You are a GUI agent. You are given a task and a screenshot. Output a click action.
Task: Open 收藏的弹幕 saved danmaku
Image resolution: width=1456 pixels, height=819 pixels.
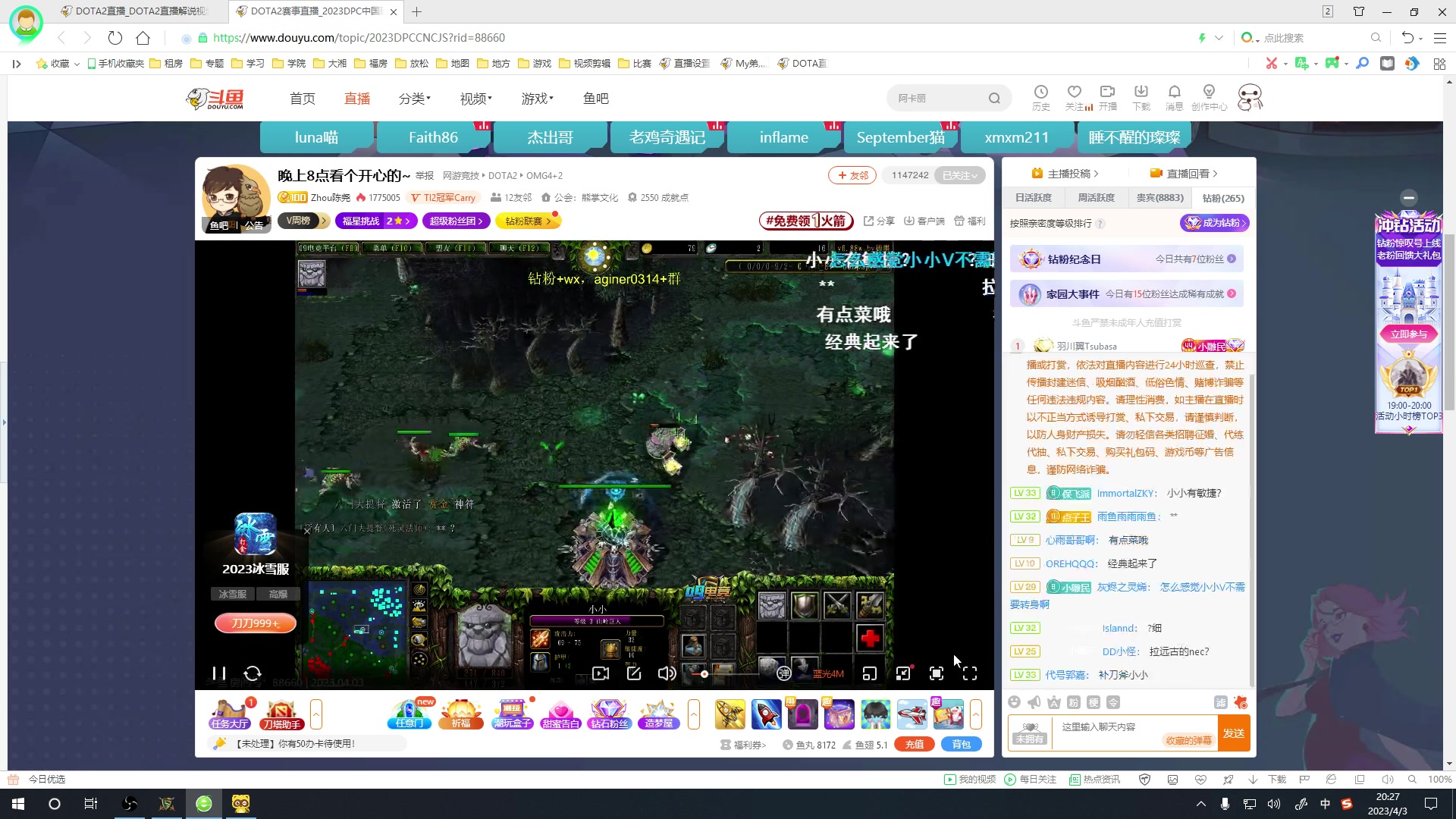point(1188,741)
